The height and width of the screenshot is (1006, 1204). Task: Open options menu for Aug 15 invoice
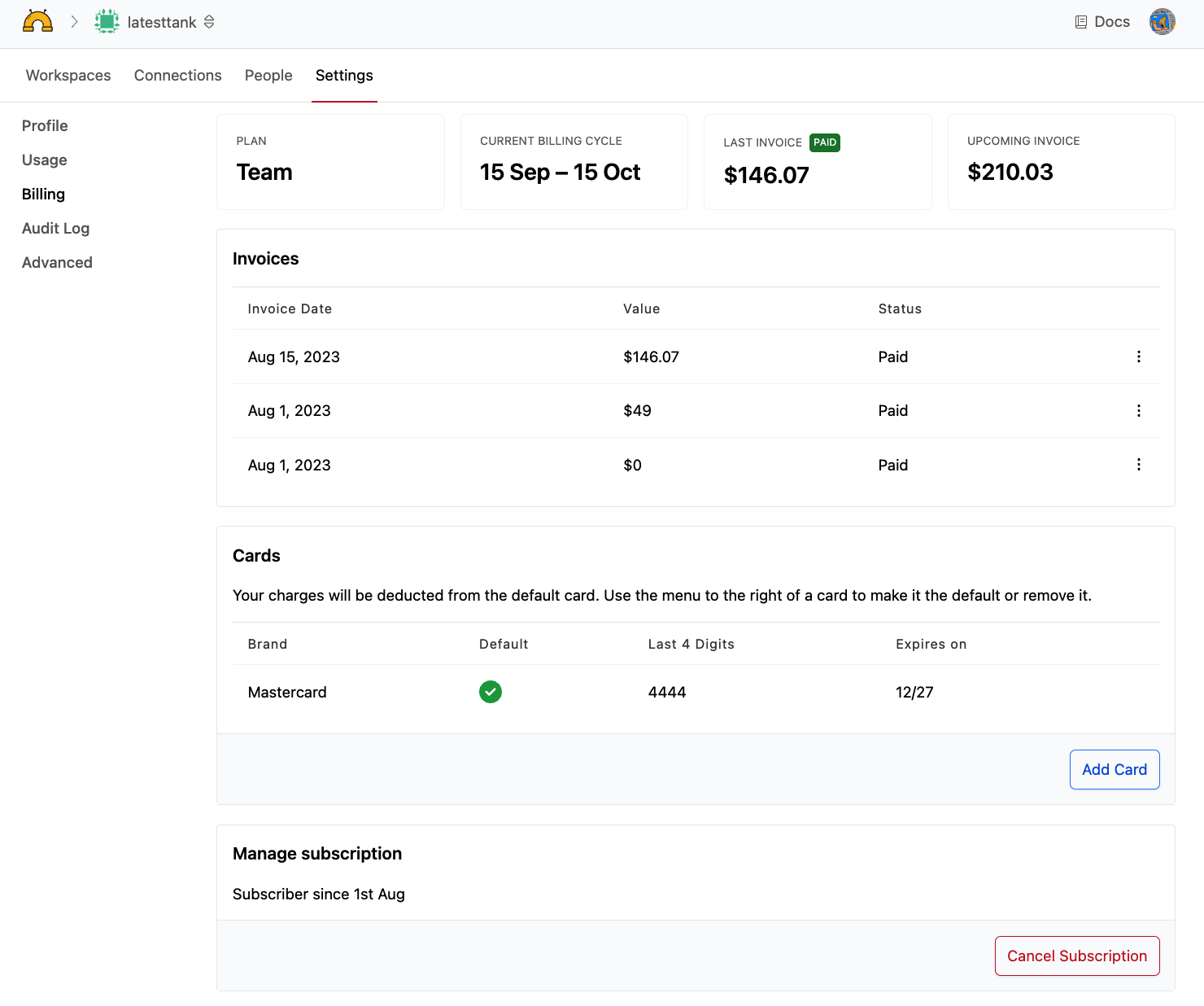point(1138,356)
